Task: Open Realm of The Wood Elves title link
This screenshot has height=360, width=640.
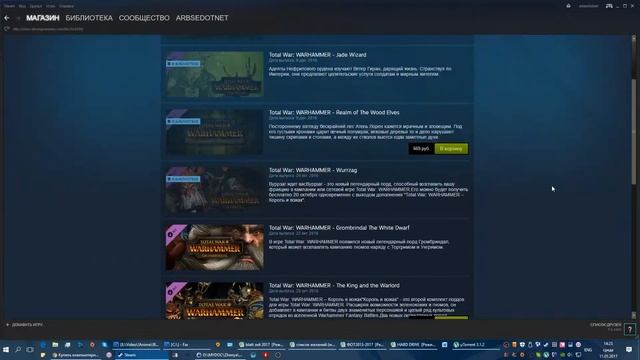Action: click(334, 112)
